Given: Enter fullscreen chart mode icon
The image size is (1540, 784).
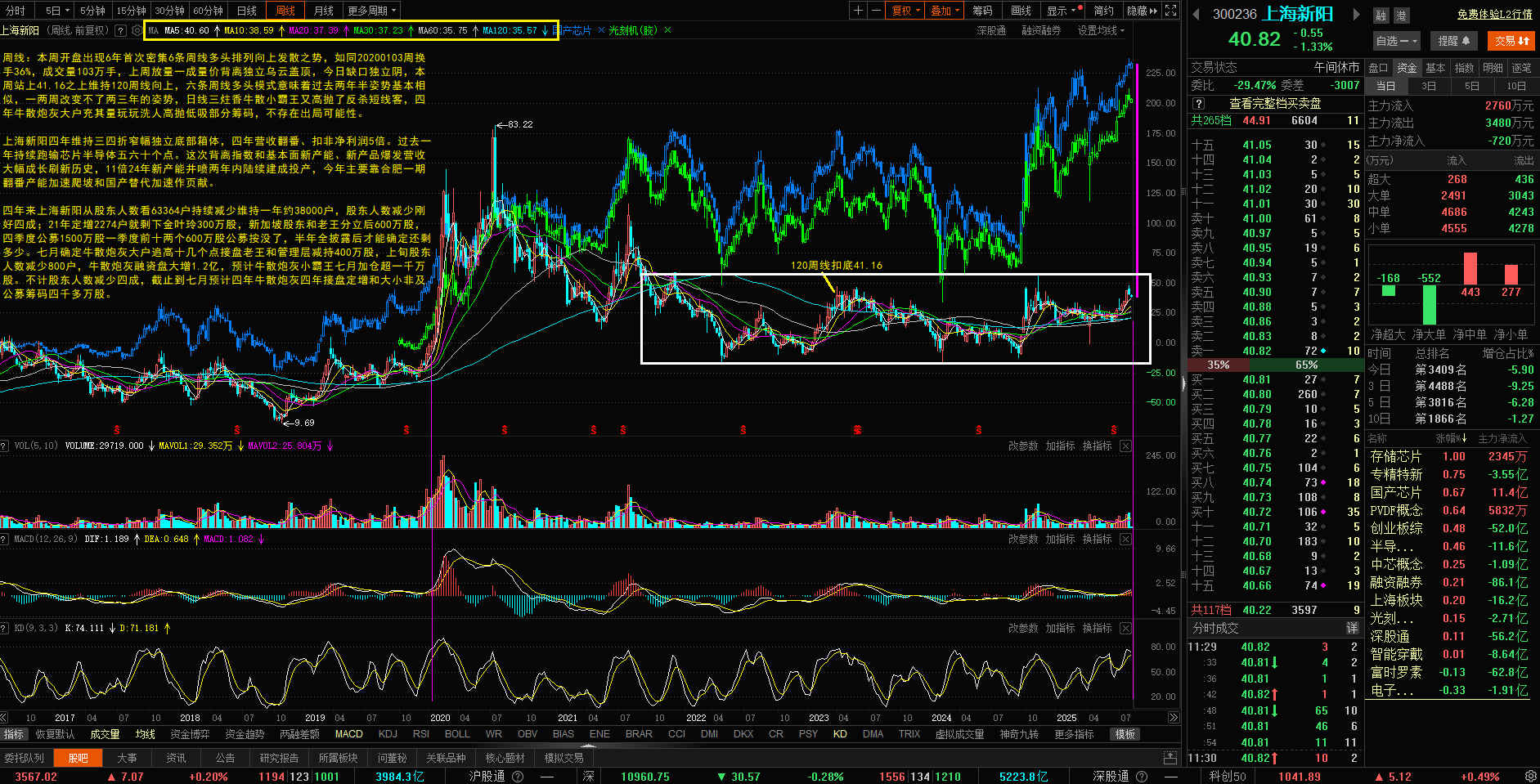Looking at the screenshot, I should (x=1171, y=11).
